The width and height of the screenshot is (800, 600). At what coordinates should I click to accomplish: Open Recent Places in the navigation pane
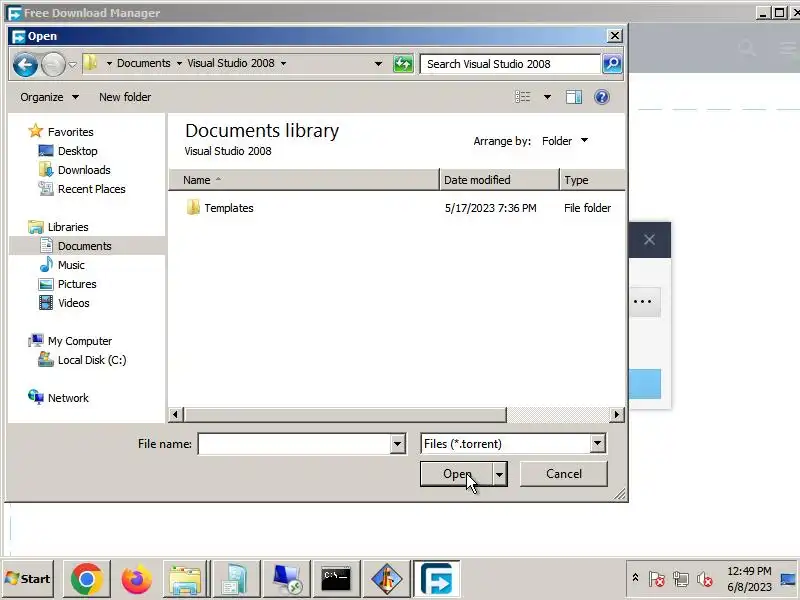91,189
